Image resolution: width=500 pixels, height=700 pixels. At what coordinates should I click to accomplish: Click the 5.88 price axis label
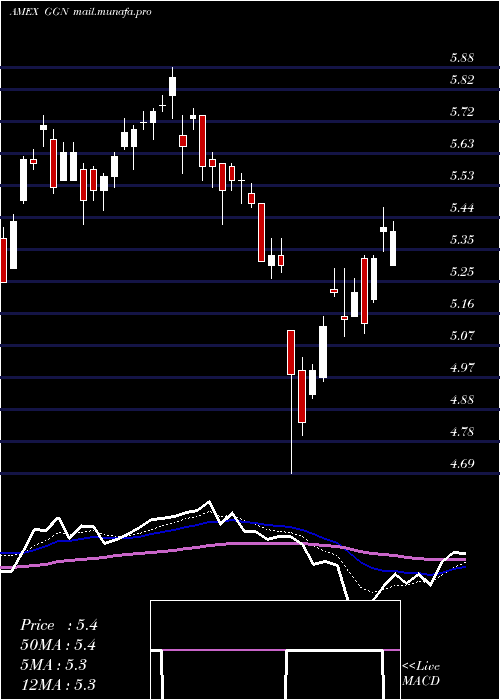pyautogui.click(x=462, y=58)
